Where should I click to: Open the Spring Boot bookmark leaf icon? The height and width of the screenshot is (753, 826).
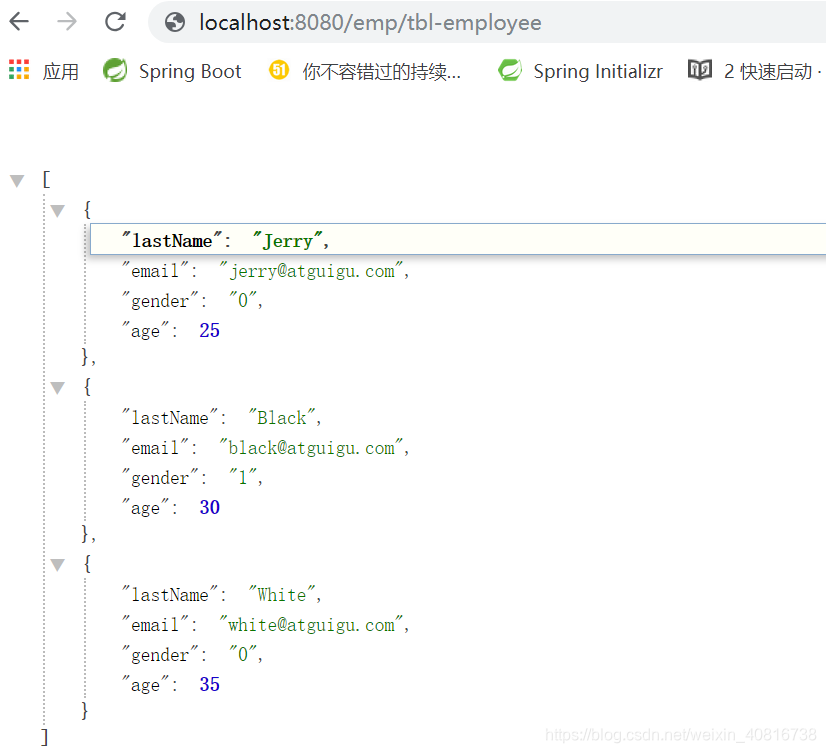click(x=115, y=70)
